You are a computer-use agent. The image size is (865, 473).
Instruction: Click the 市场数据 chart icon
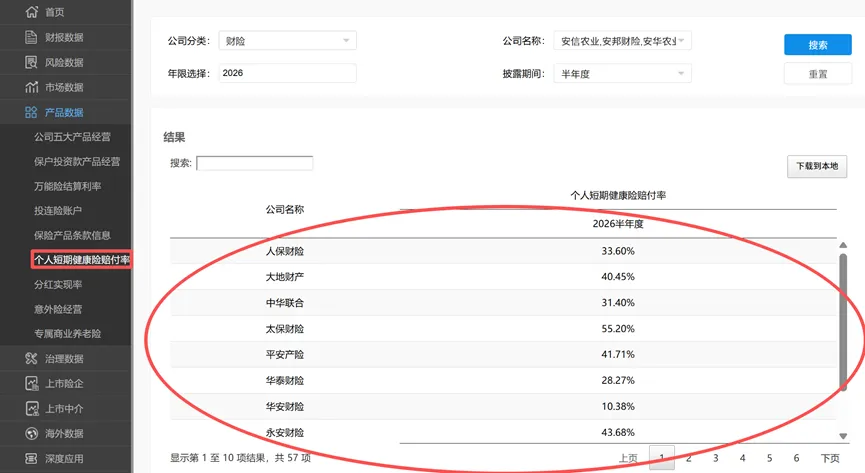[x=31, y=87]
